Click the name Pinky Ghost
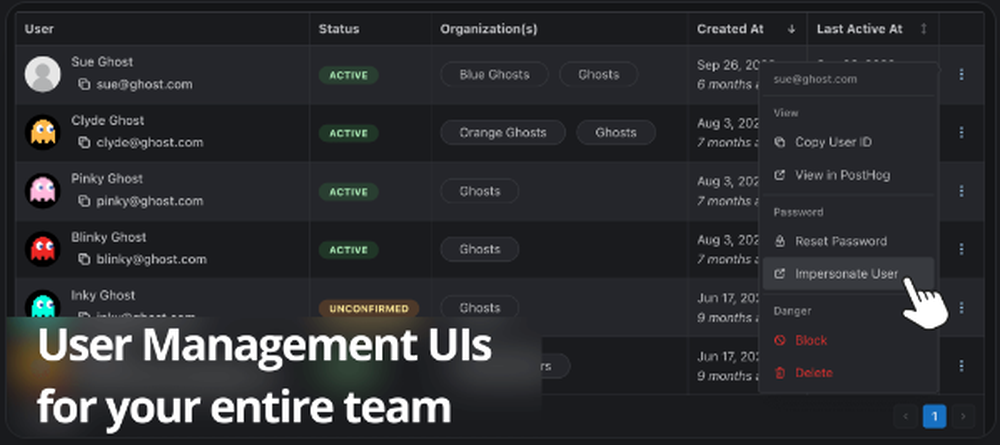Image resolution: width=1000 pixels, height=445 pixels. coord(107,179)
